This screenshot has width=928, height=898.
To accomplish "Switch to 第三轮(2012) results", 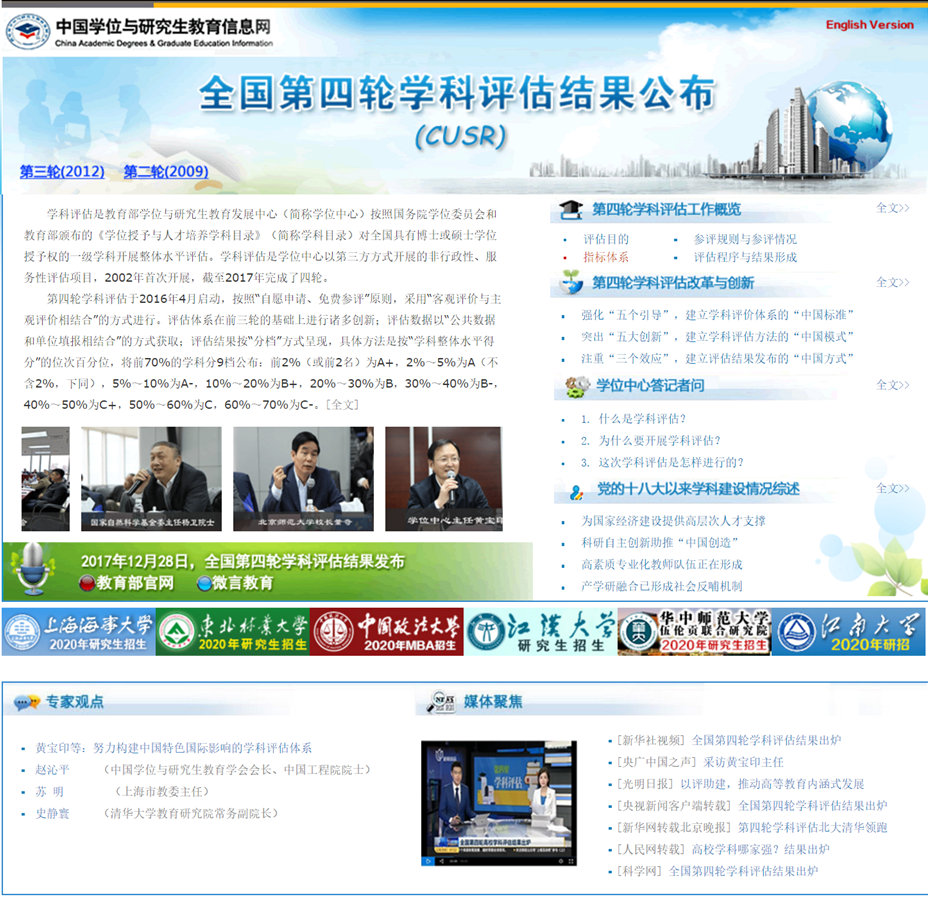I will [x=62, y=172].
